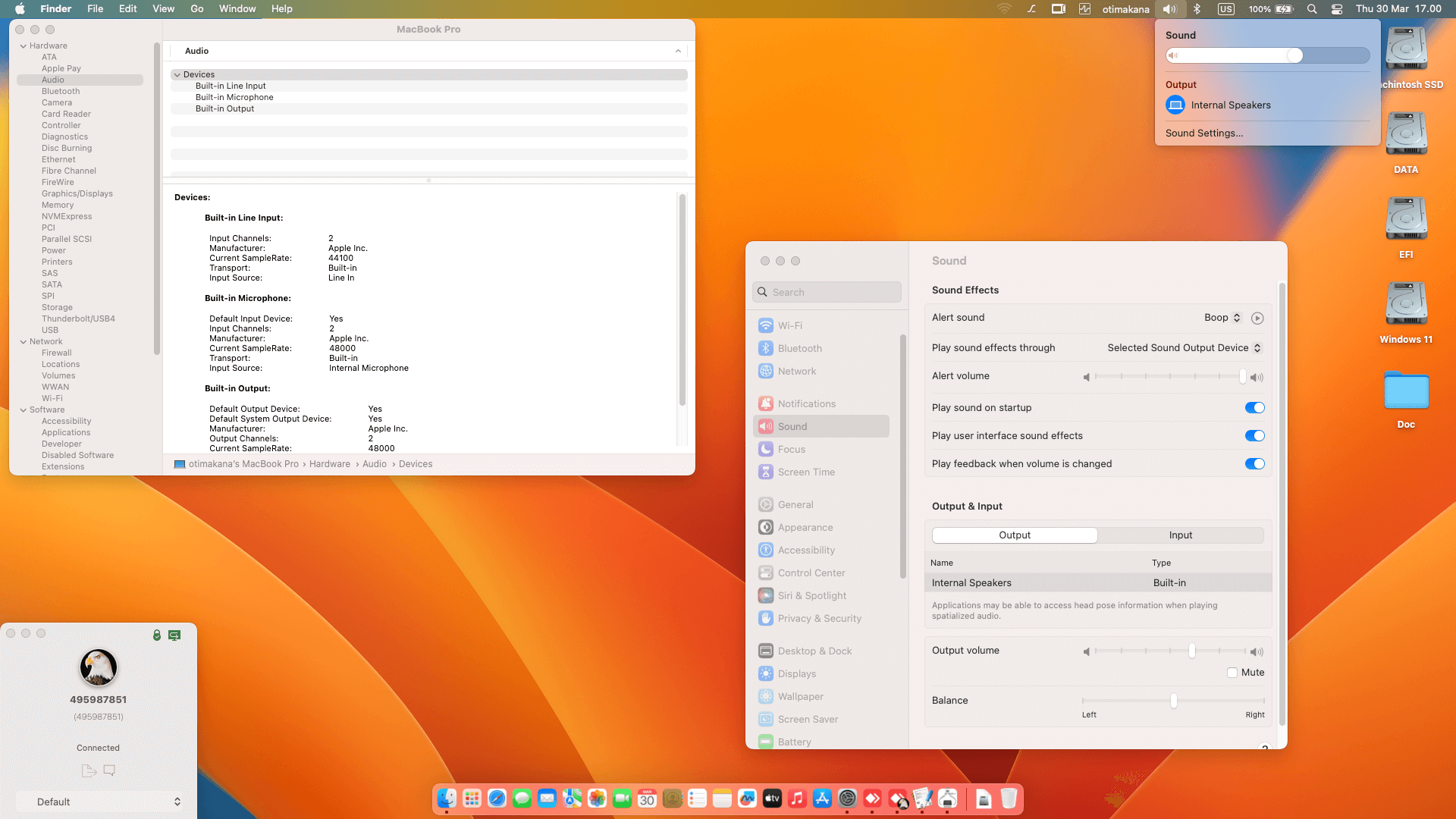Screen dimensions: 1456x819
Task: Switch to the Input tab
Action: [1180, 535]
